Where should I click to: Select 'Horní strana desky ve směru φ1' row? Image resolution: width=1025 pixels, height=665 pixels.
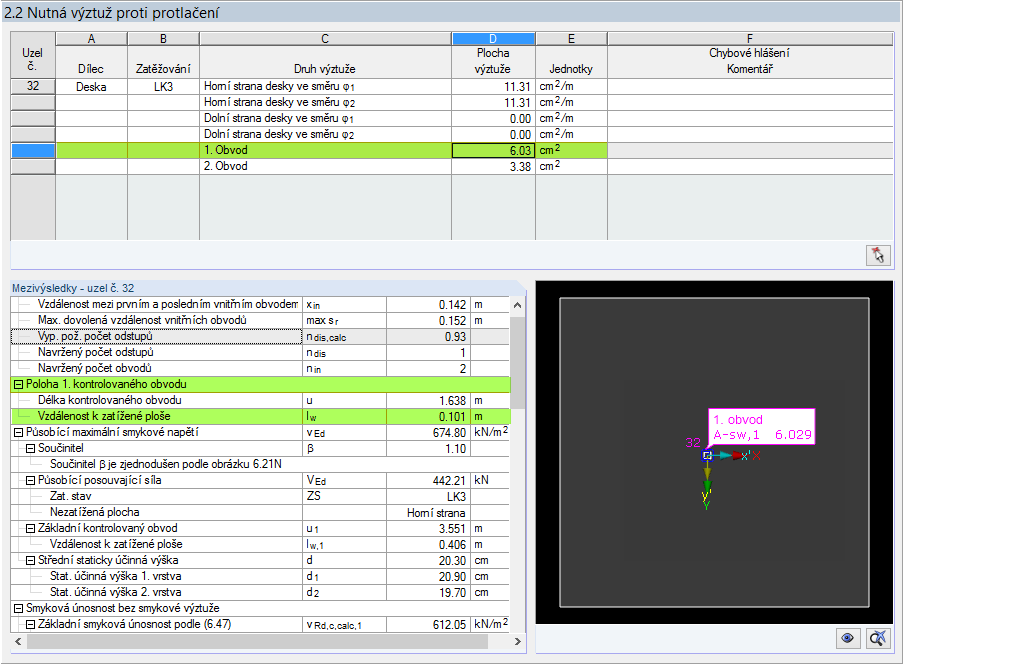click(x=325, y=86)
